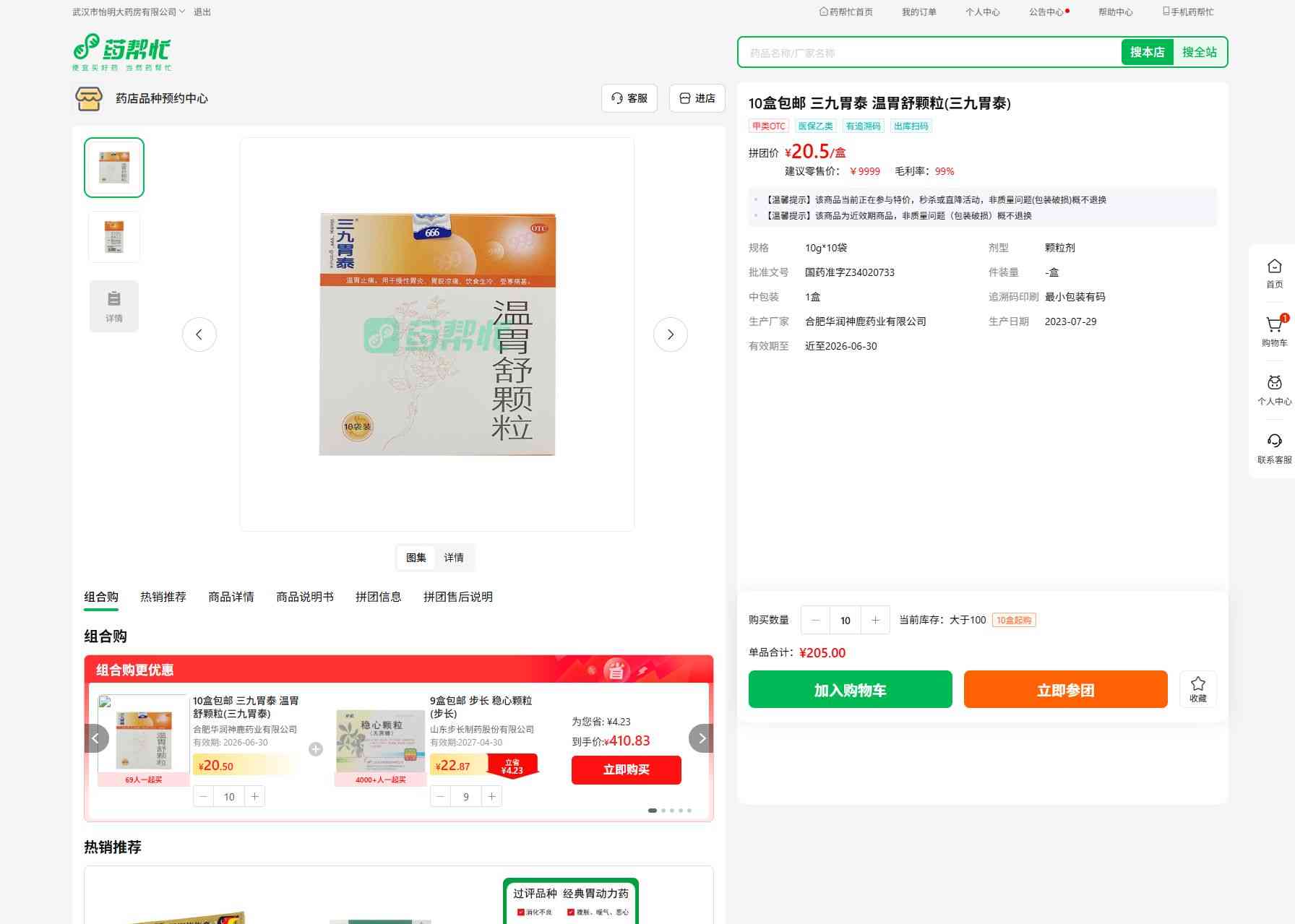Advance combo deals carousel to next

tap(701, 738)
